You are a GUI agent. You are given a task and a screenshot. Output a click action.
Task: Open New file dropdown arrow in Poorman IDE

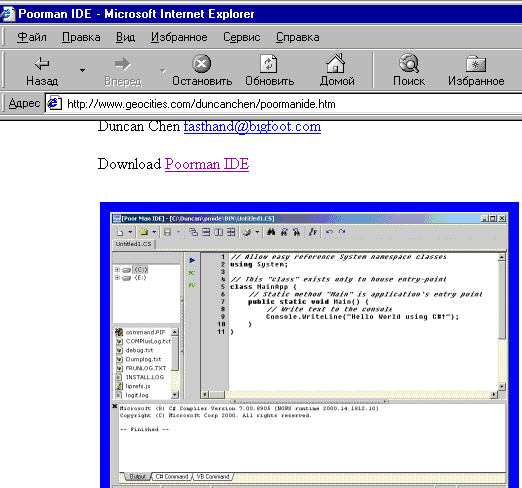coord(130,232)
